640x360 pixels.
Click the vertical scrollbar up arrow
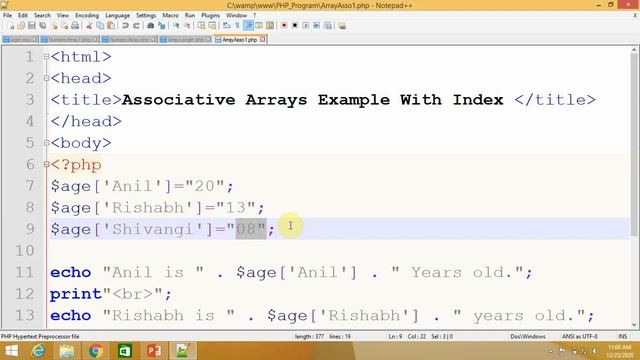coord(634,50)
